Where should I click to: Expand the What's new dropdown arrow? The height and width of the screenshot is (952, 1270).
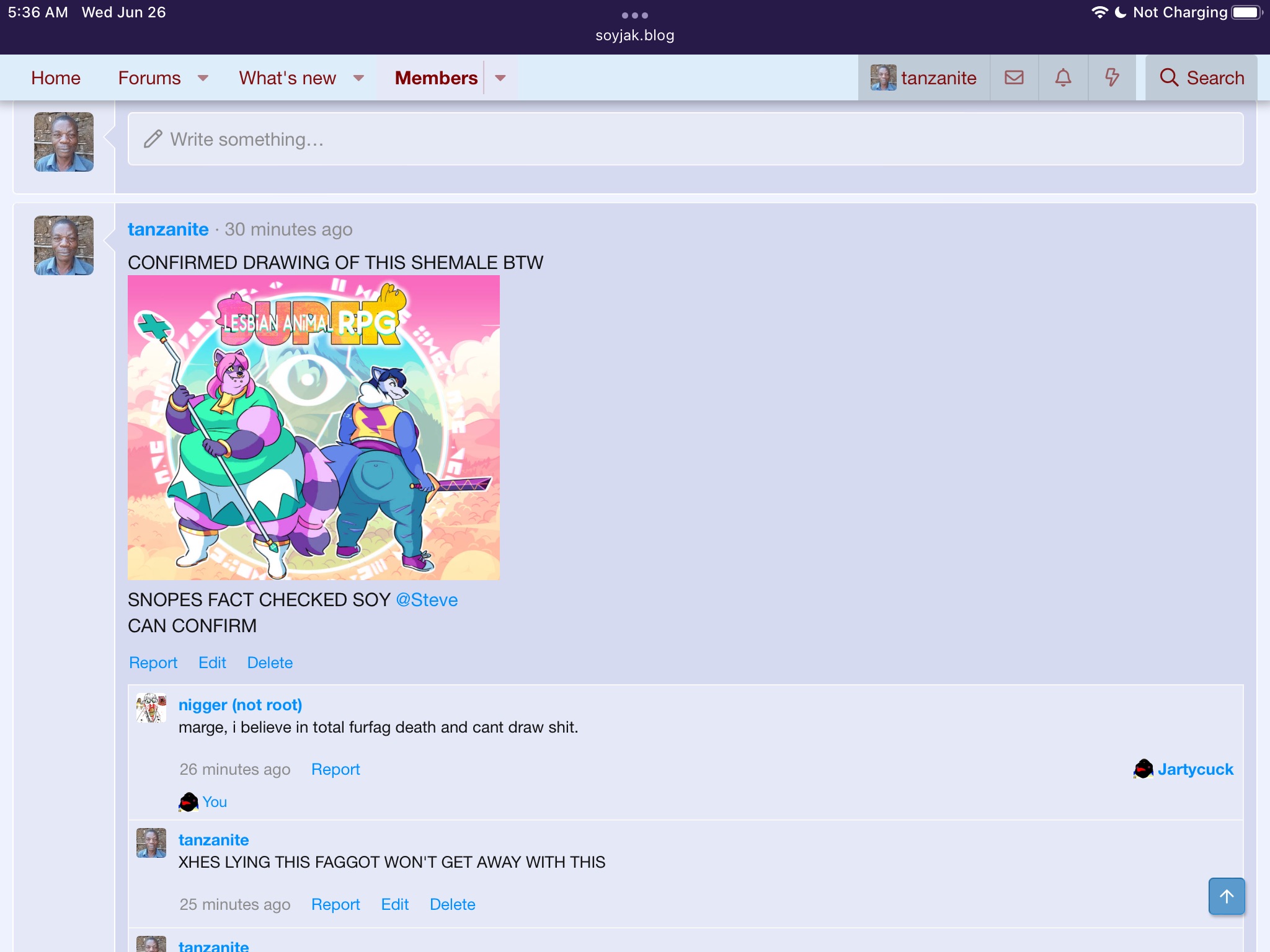pos(360,79)
